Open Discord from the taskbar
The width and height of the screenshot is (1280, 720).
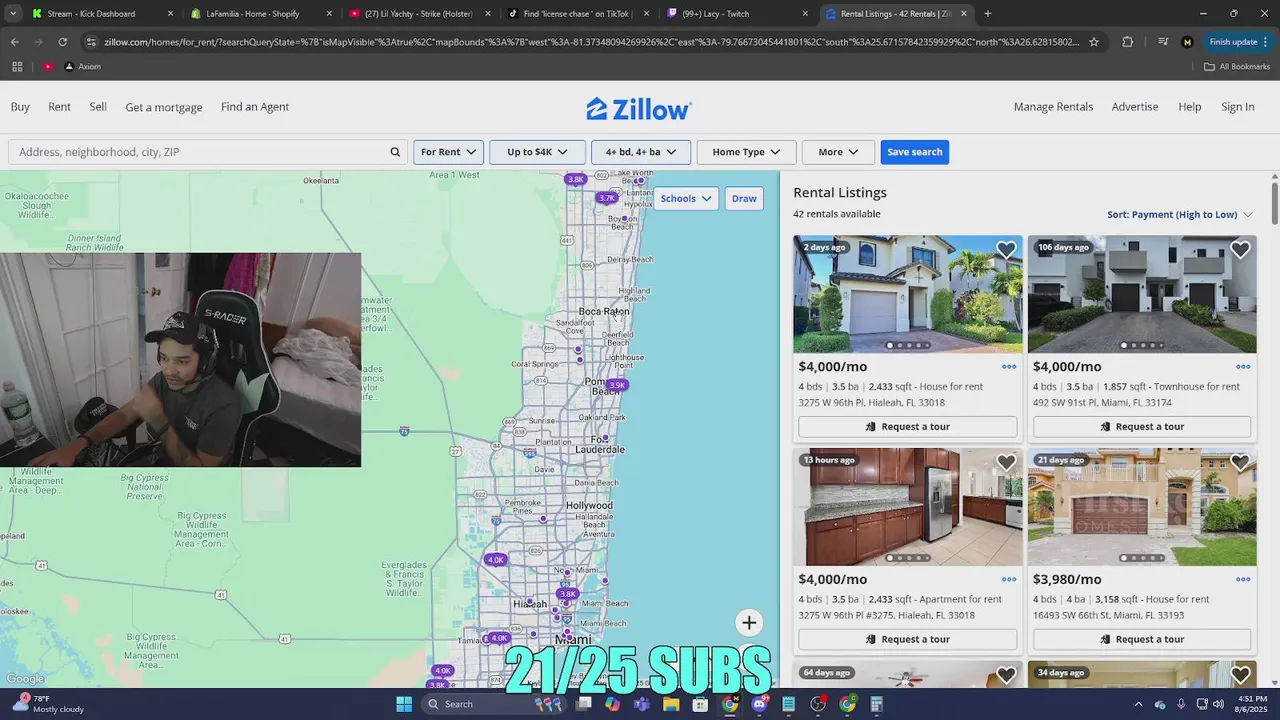click(759, 704)
